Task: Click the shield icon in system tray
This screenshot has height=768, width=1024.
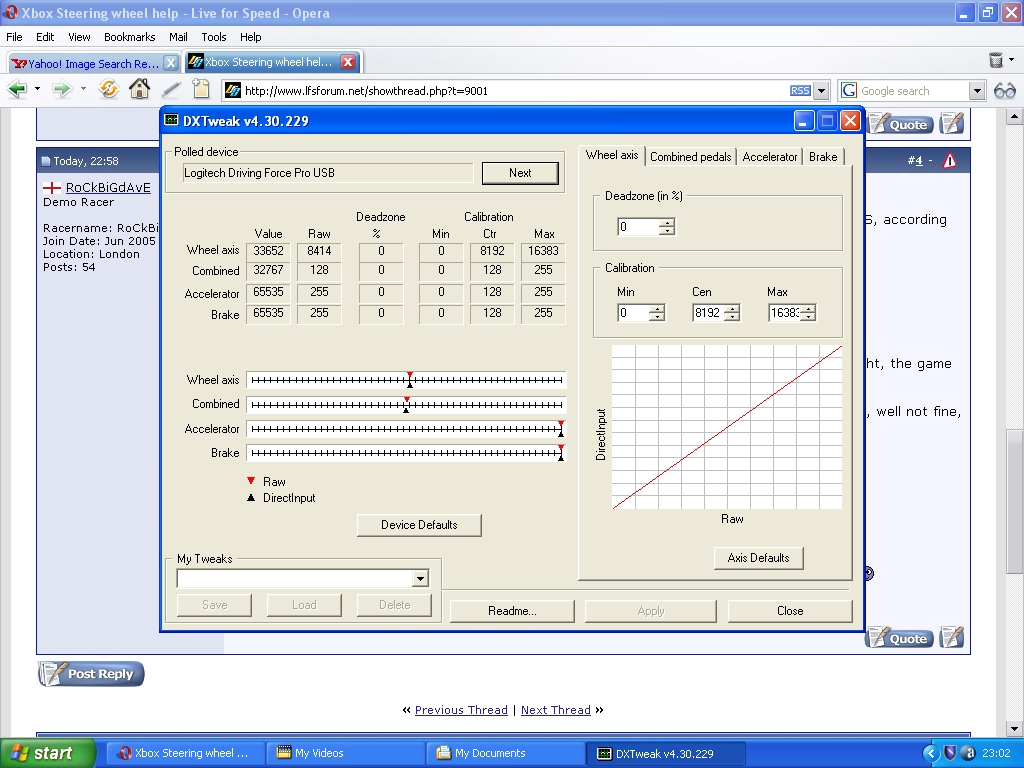Action: tap(950, 753)
